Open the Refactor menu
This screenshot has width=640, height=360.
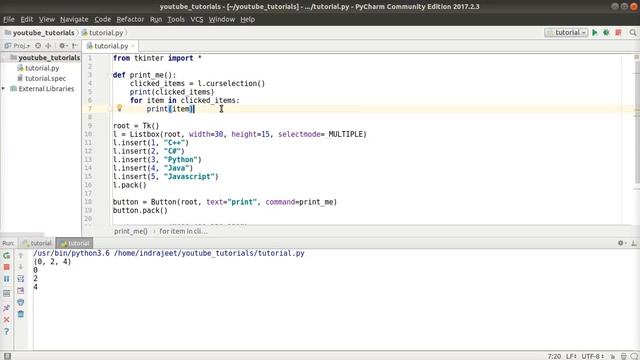(x=130, y=19)
